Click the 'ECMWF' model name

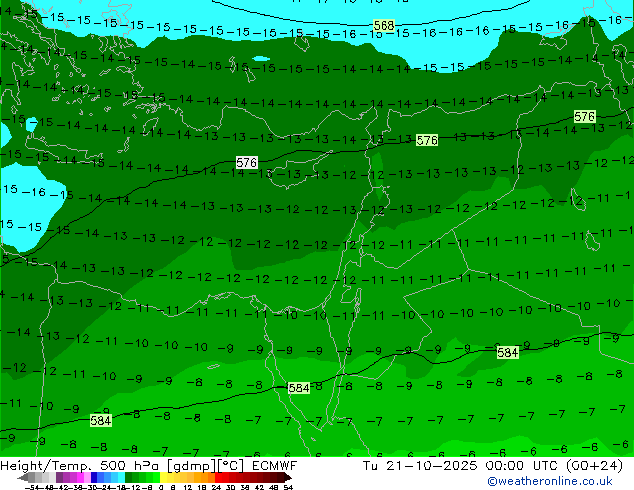(x=275, y=466)
